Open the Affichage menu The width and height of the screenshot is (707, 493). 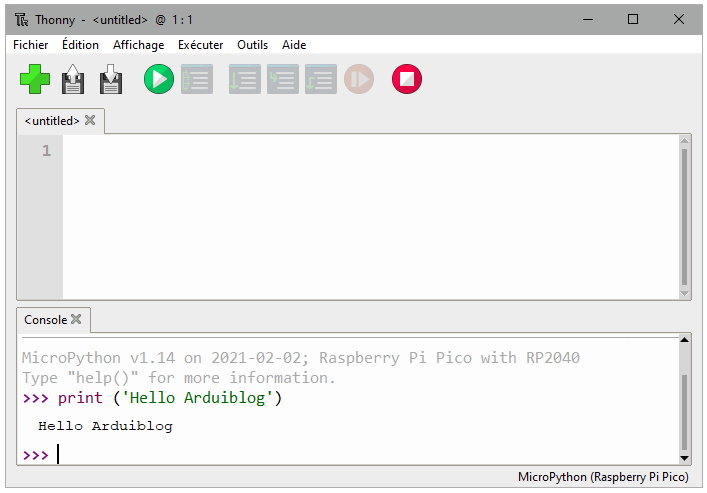[x=138, y=45]
